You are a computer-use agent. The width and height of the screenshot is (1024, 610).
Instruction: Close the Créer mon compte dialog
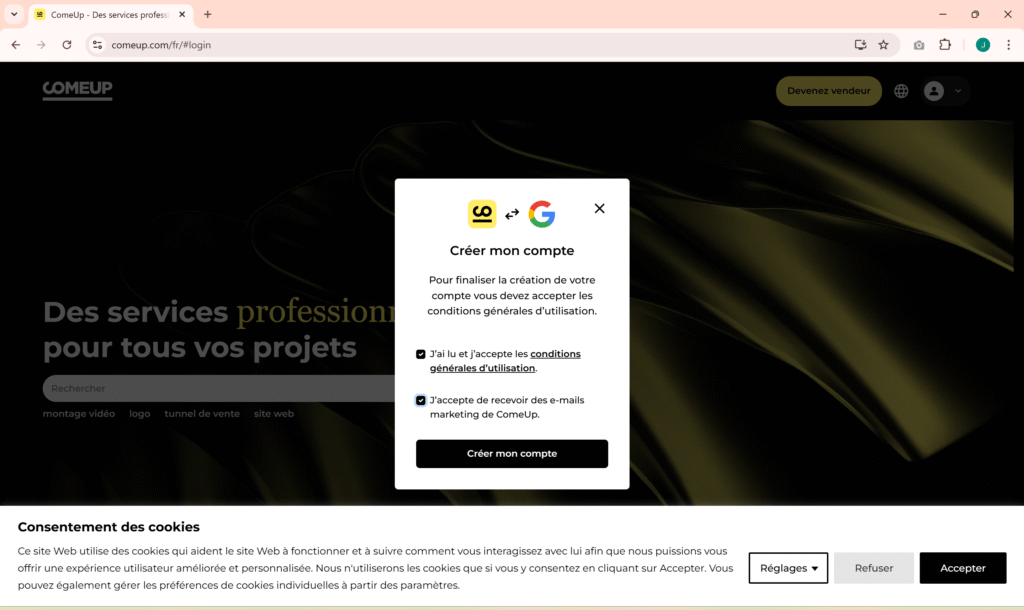599,208
